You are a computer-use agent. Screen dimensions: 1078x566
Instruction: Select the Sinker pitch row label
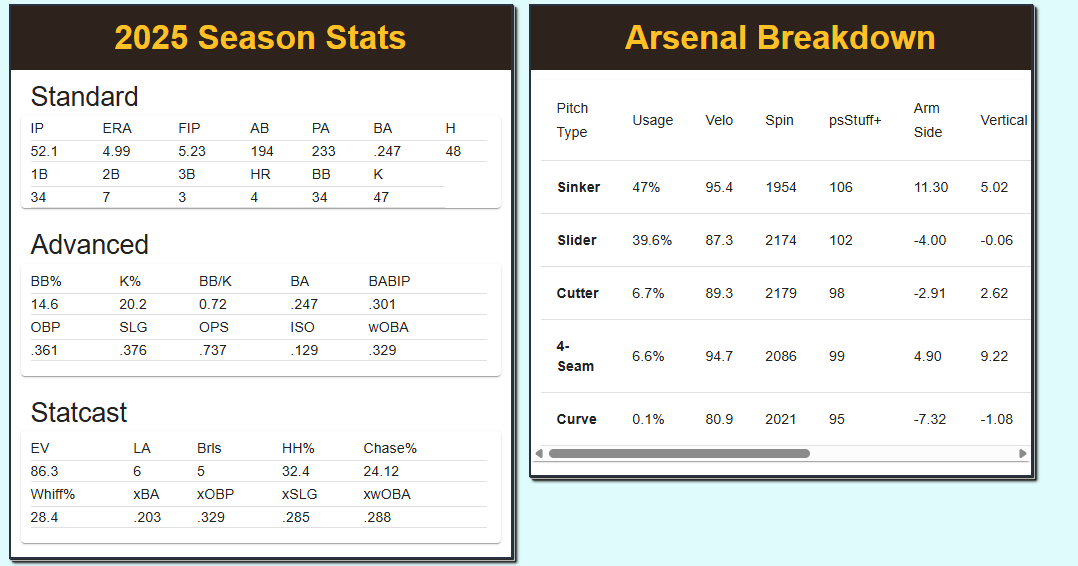(x=578, y=187)
